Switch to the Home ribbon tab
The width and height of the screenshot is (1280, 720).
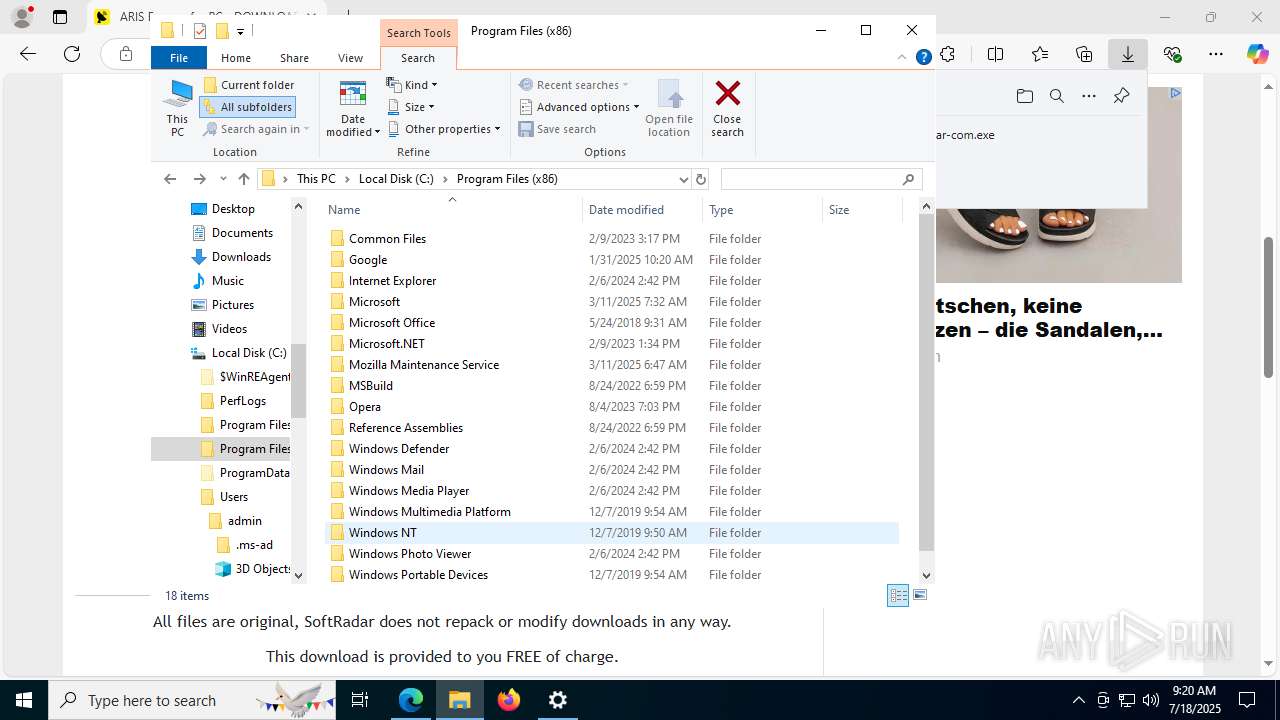[x=236, y=58]
